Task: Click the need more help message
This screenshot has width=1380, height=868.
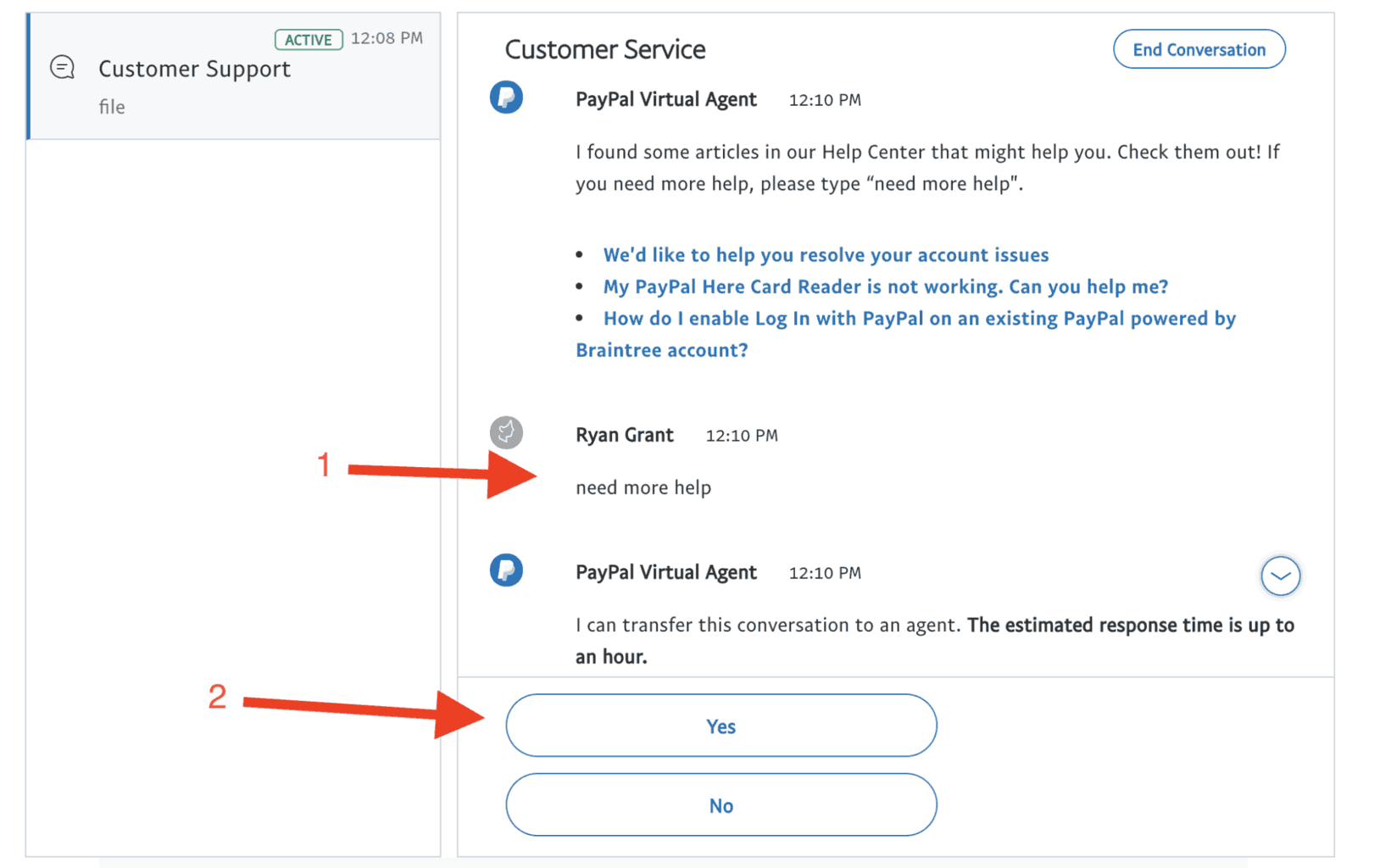Action: [x=643, y=487]
